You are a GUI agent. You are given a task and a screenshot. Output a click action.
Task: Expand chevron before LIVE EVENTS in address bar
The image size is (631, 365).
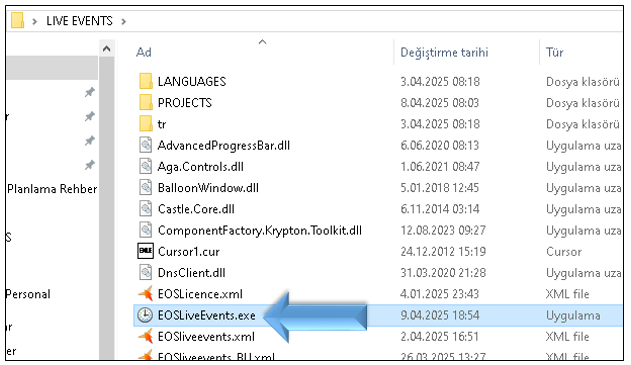coord(35,21)
